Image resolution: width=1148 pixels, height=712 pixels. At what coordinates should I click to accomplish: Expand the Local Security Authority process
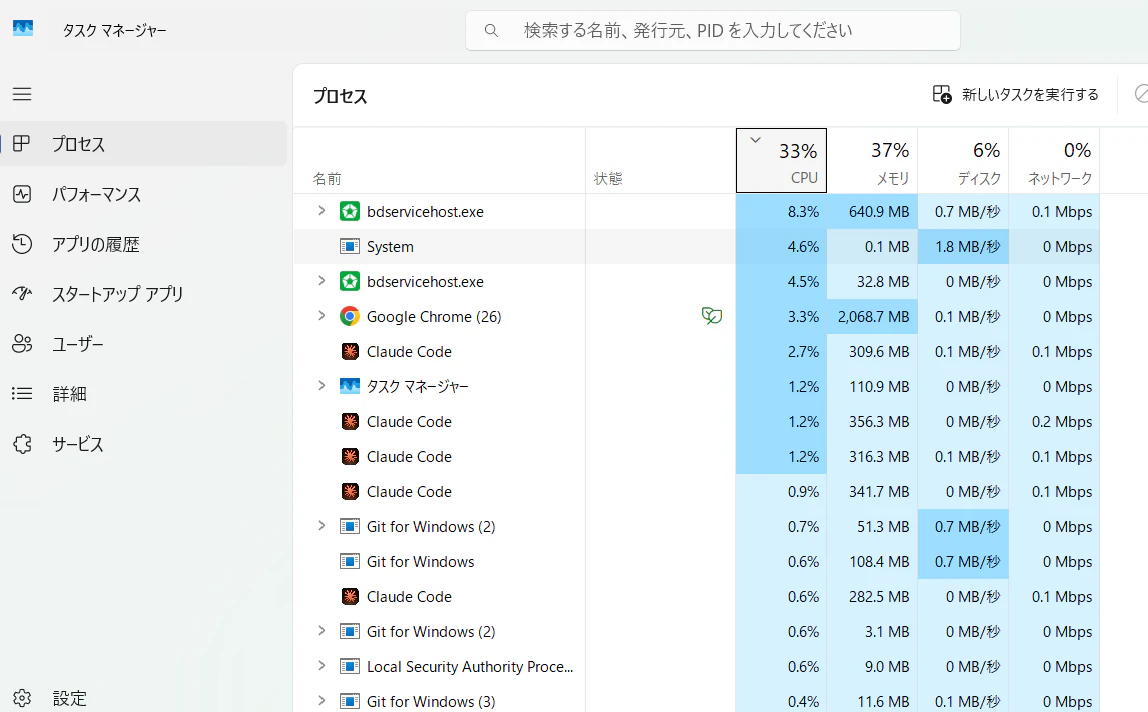click(x=321, y=666)
